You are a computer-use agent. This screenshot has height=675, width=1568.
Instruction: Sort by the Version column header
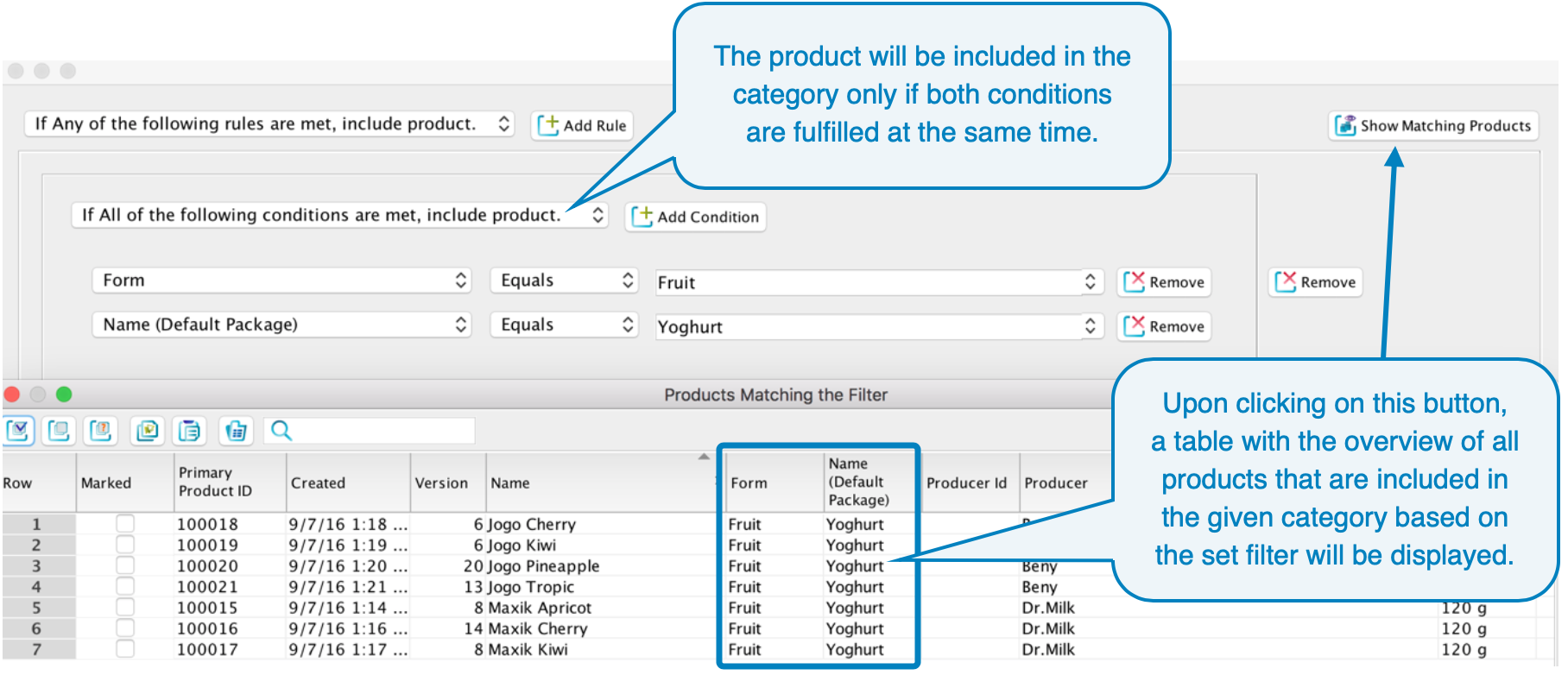click(x=449, y=483)
